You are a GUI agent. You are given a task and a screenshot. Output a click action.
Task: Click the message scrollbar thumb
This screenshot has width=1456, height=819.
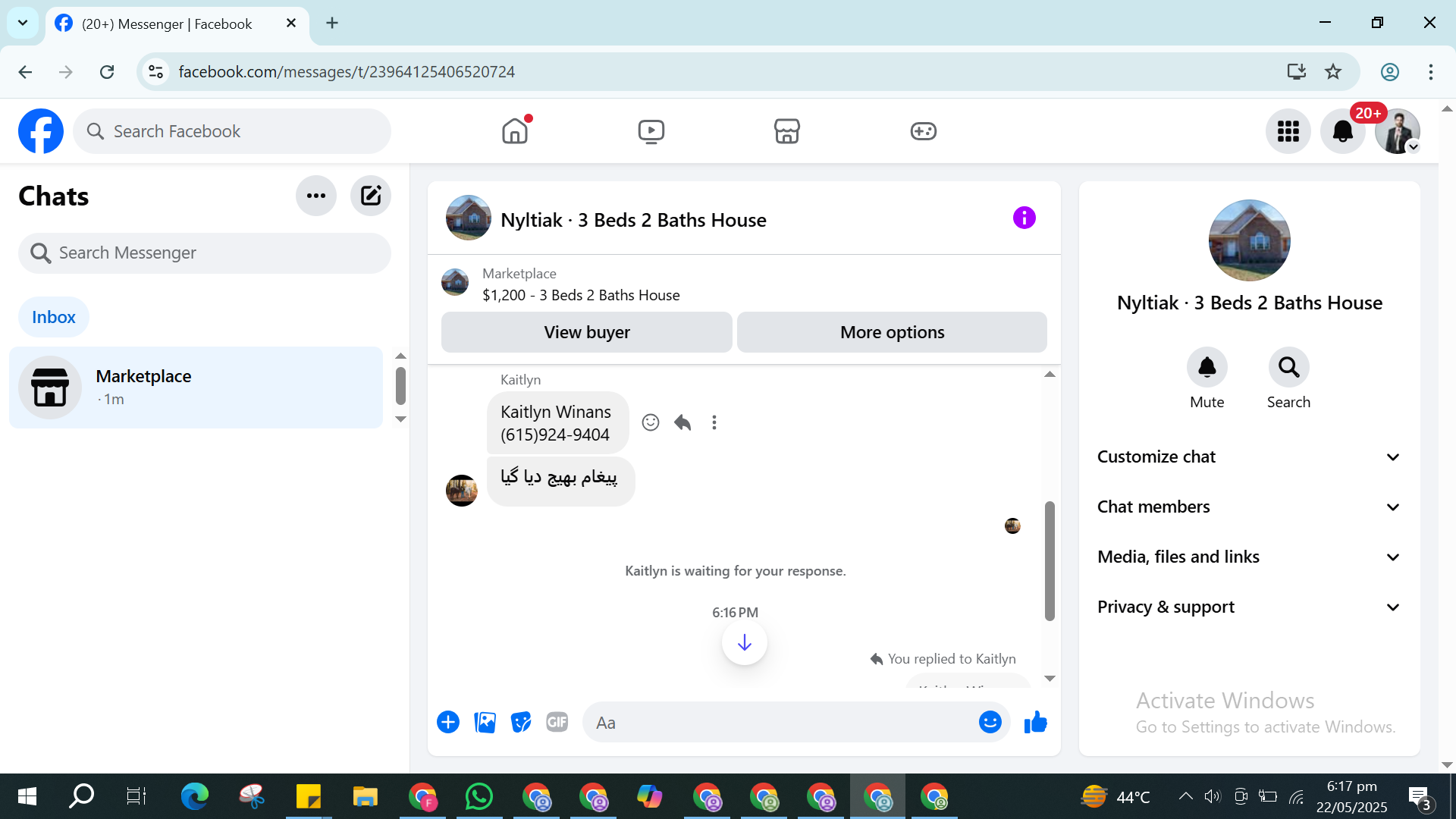tap(1050, 561)
